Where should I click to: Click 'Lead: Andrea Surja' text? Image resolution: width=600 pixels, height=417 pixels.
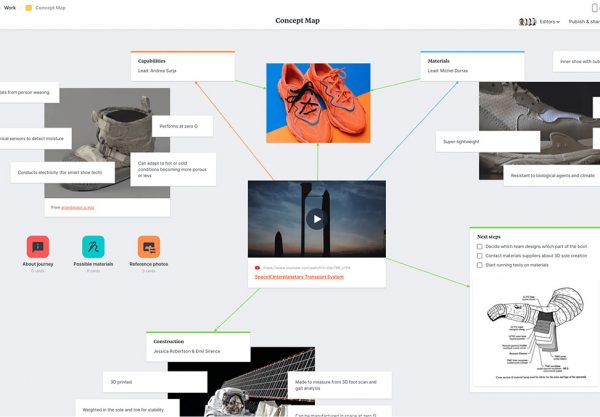157,71
